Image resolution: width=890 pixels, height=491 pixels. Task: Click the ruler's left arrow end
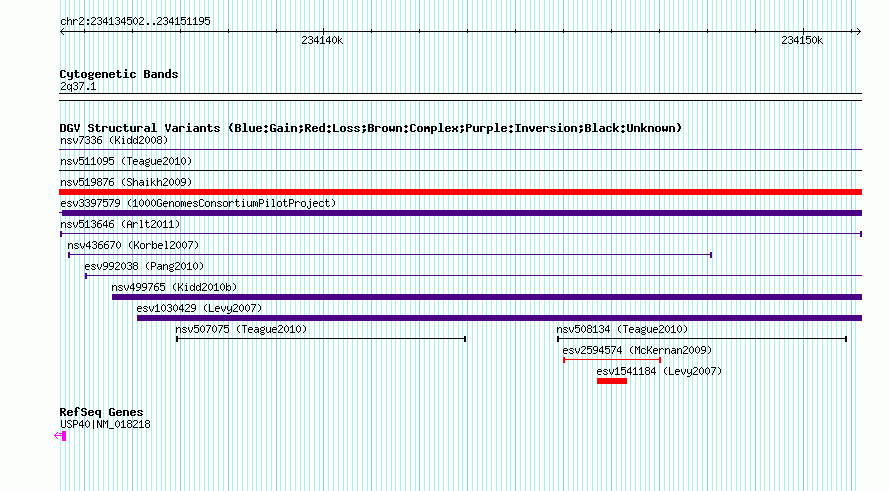[x=63, y=32]
